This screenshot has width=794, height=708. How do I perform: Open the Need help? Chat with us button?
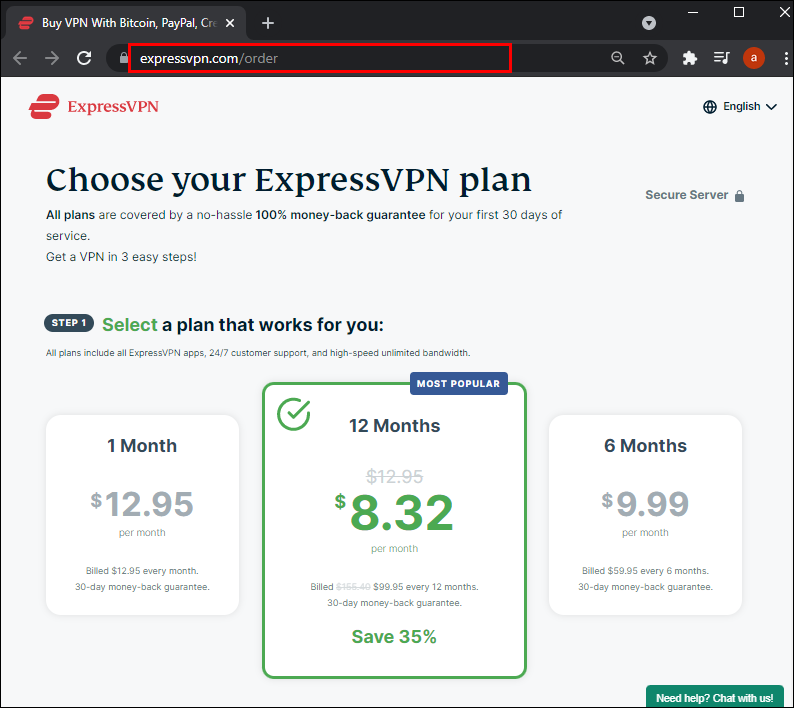[x=714, y=697]
